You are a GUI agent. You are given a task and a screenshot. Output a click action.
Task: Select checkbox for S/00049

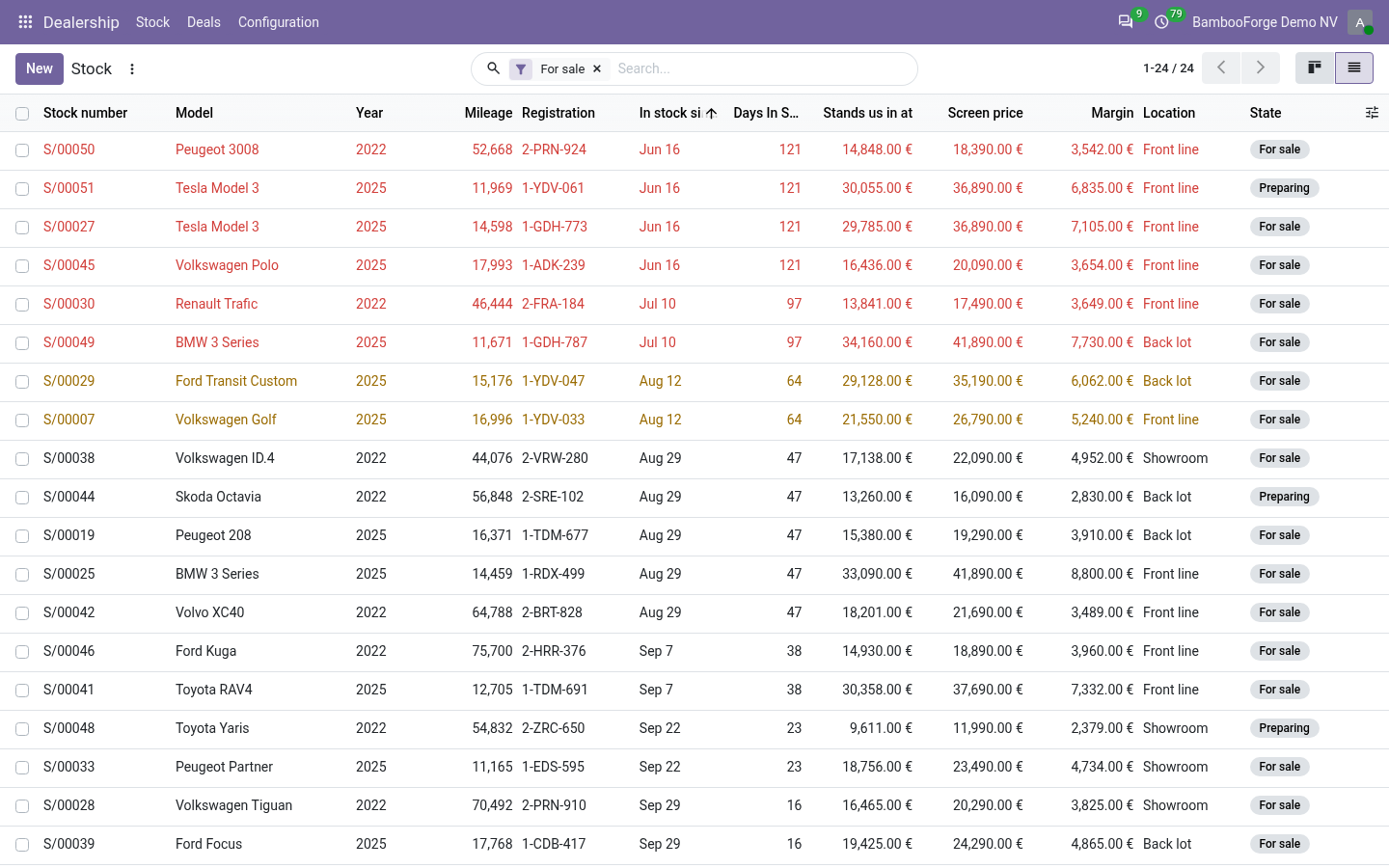tap(22, 343)
